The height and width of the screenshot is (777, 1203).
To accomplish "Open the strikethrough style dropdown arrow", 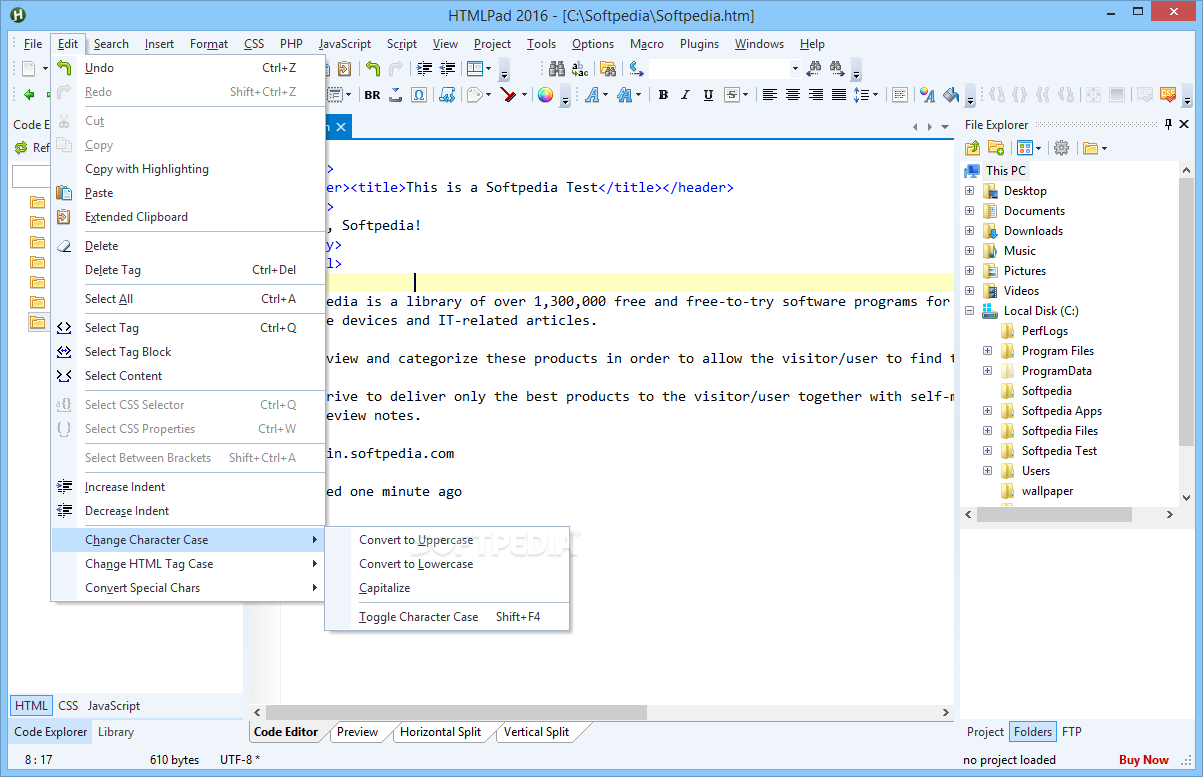I will point(745,95).
